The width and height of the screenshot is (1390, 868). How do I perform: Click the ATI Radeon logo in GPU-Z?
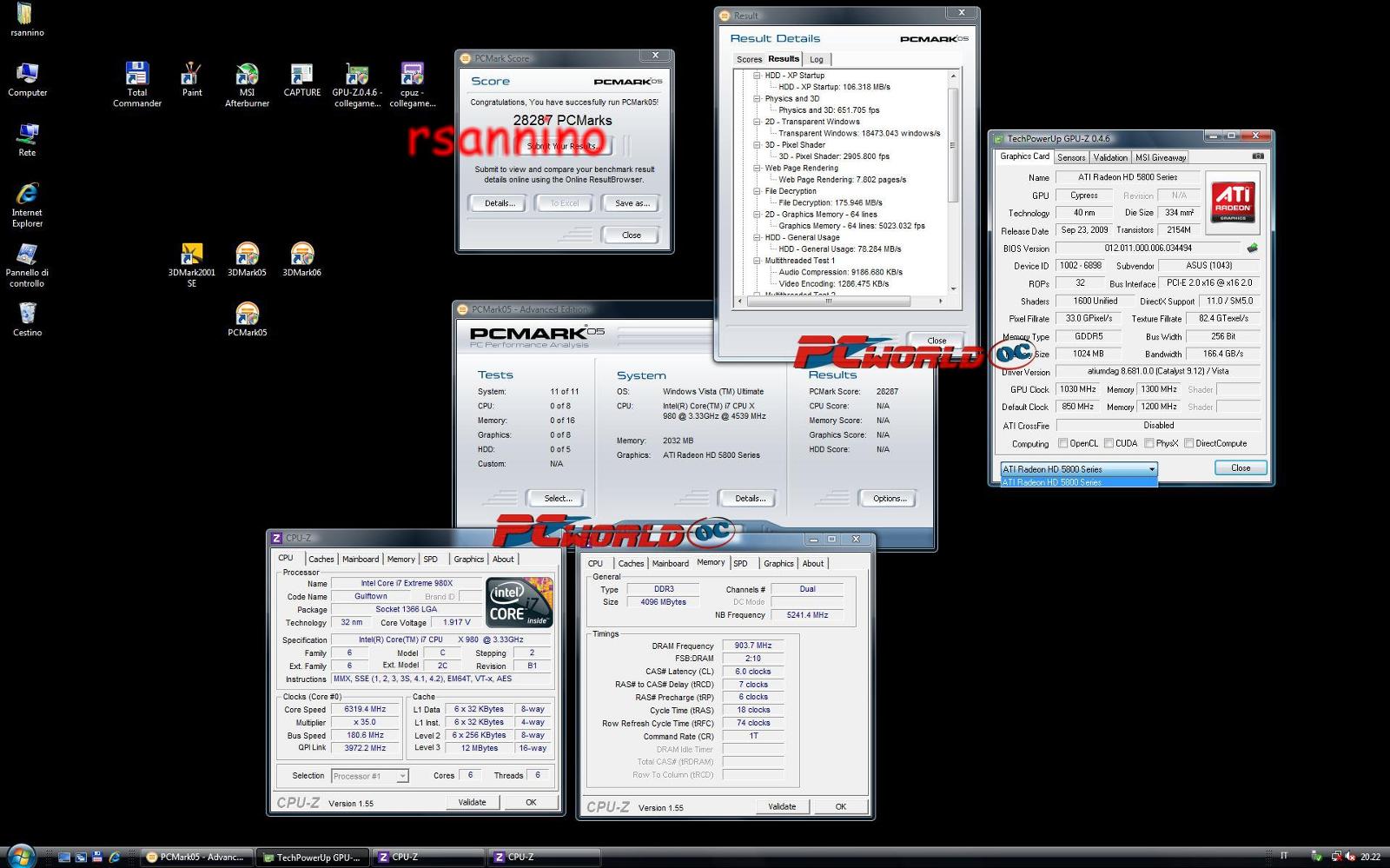coord(1233,201)
